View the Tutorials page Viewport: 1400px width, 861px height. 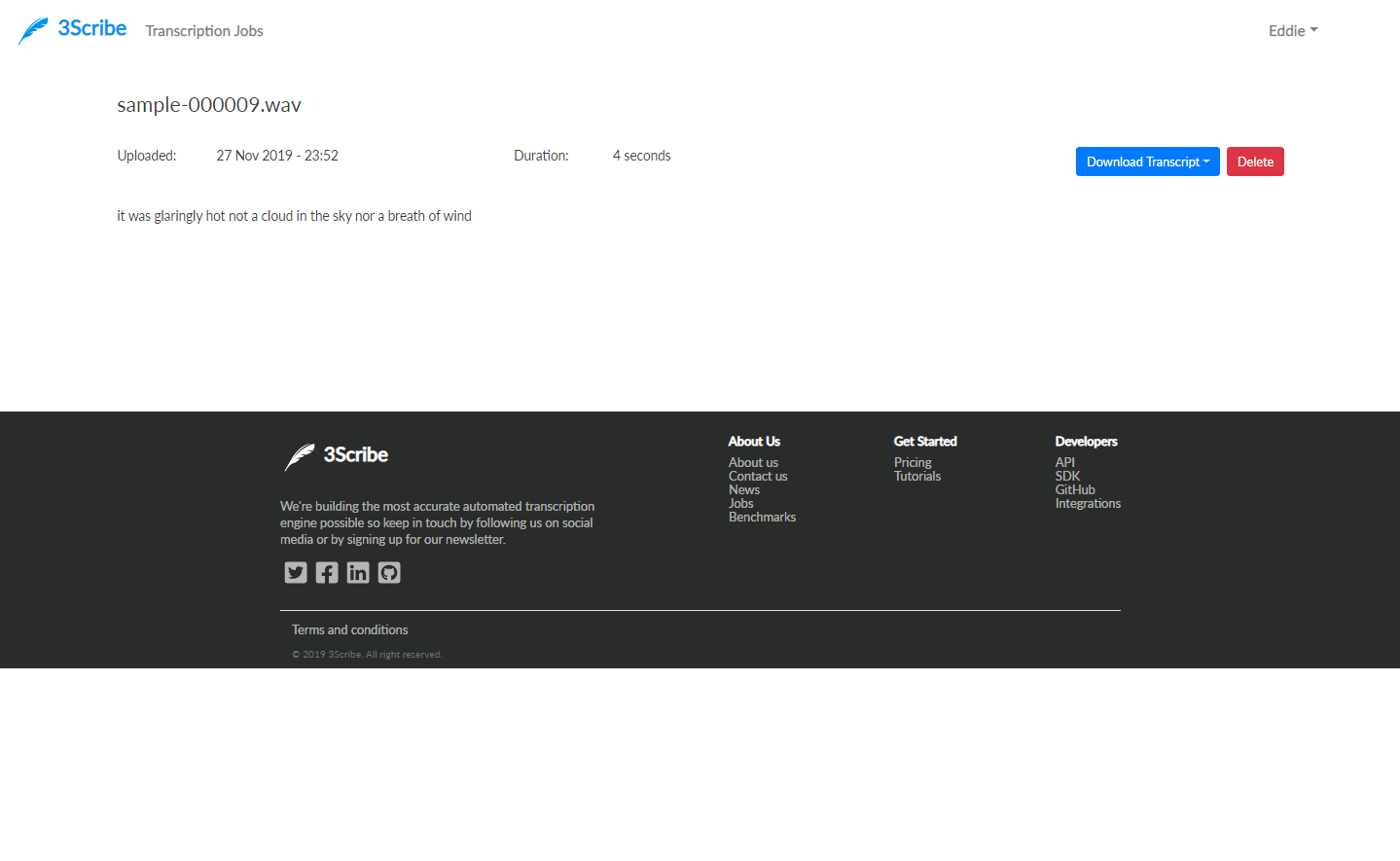916,476
